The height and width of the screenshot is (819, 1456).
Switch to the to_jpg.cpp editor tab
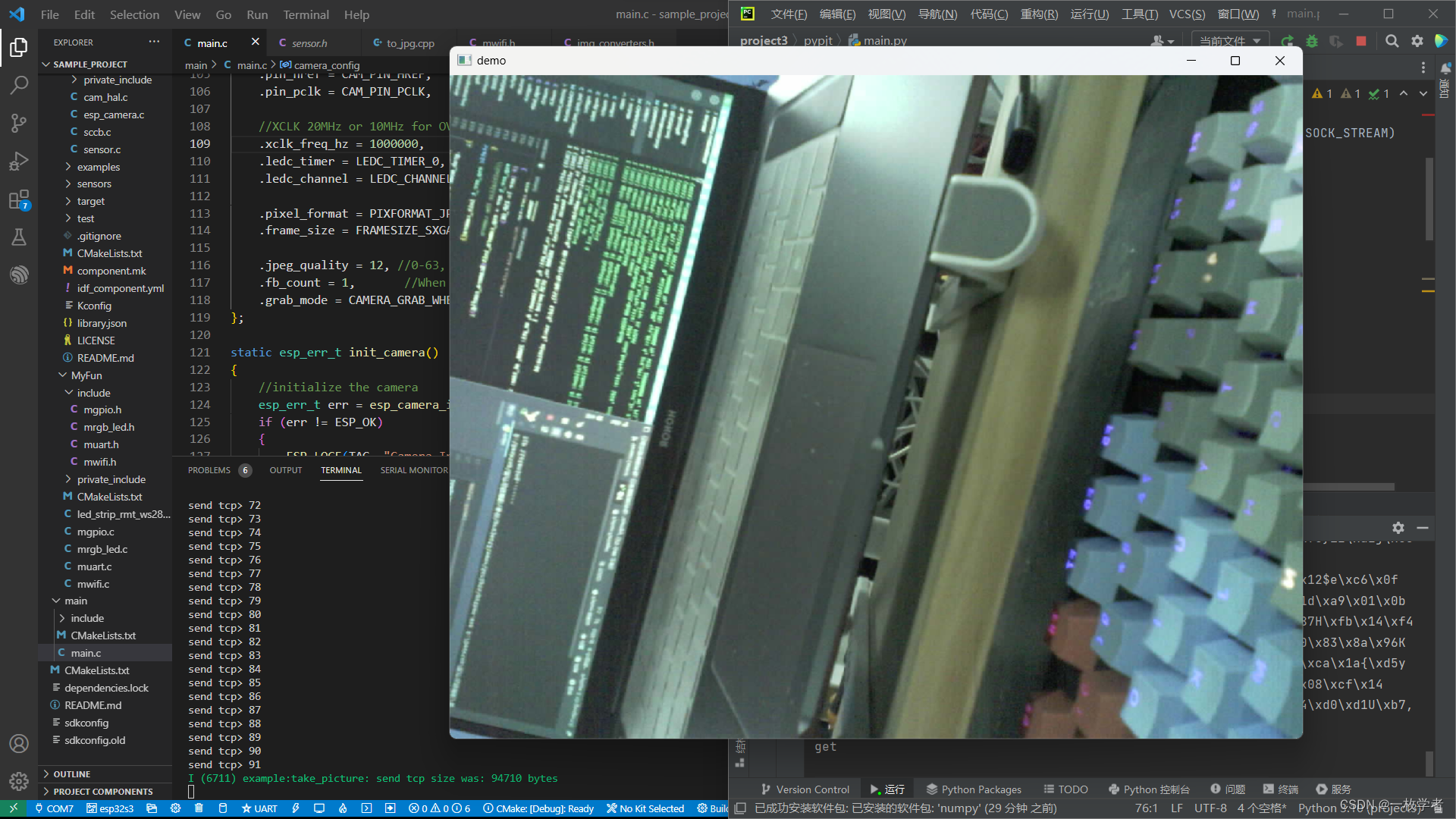click(410, 43)
